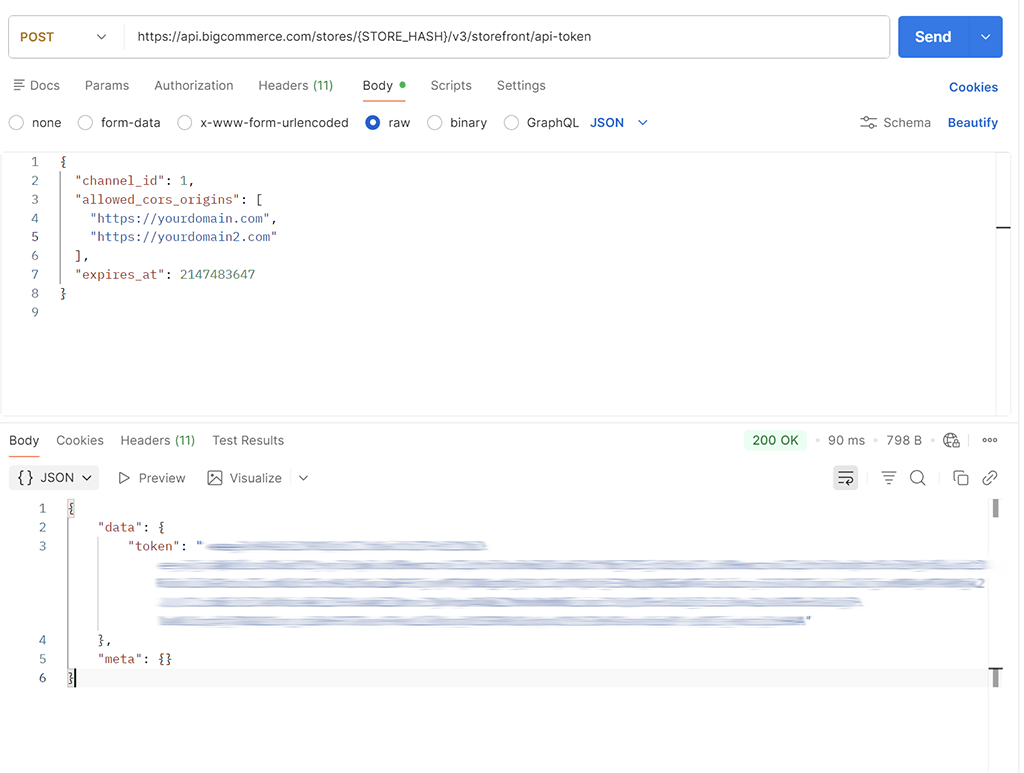1024x773 pixels.
Task: Click the response link icon
Action: 990,478
